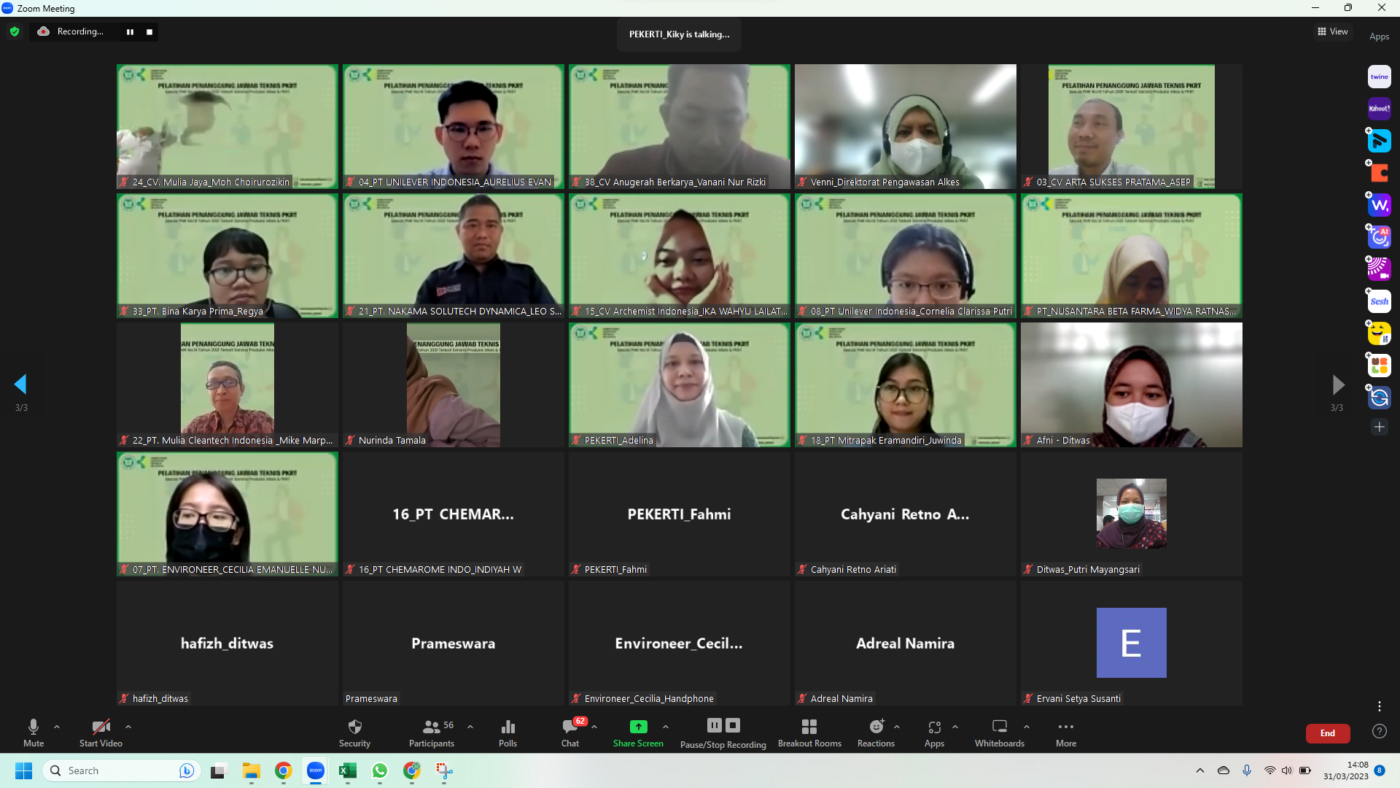Viewport: 1400px width, 788px height.
Task: Open the View layout menu
Action: click(1332, 32)
